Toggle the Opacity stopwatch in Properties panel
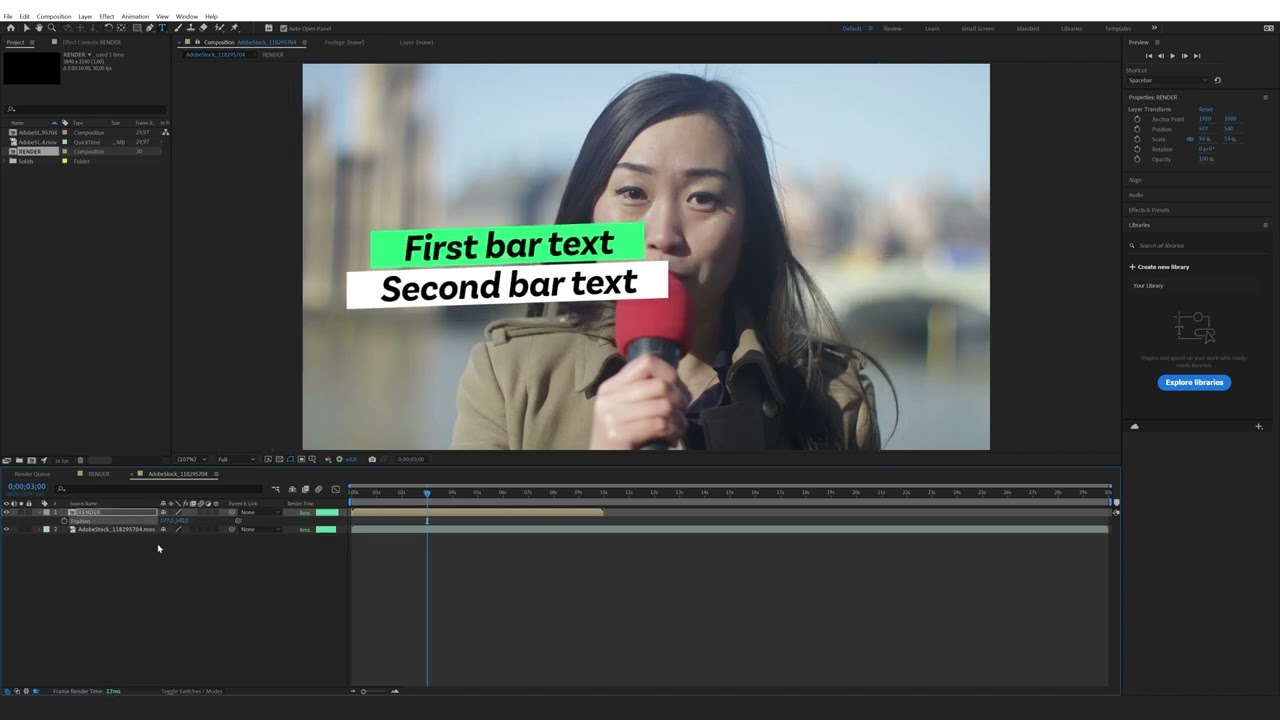Viewport: 1280px width, 720px height. 1137,159
